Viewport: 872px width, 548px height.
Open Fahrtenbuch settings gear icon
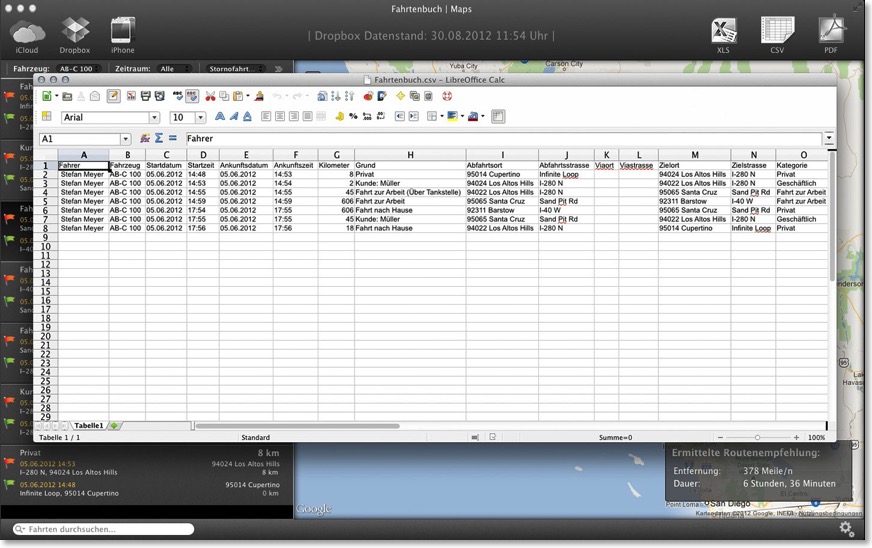(x=846, y=529)
